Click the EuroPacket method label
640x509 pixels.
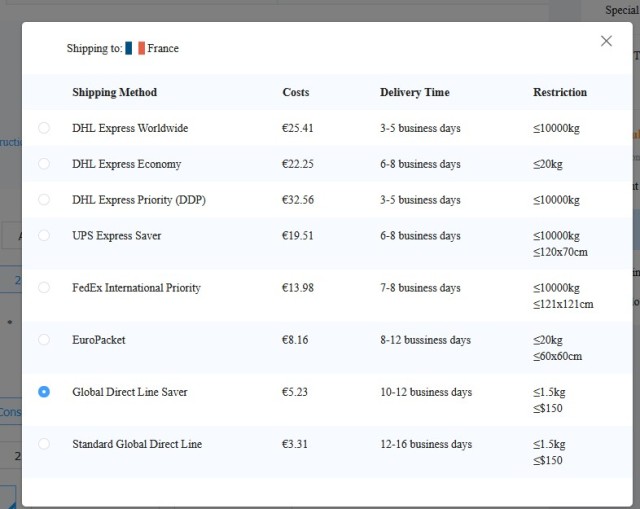(x=99, y=340)
